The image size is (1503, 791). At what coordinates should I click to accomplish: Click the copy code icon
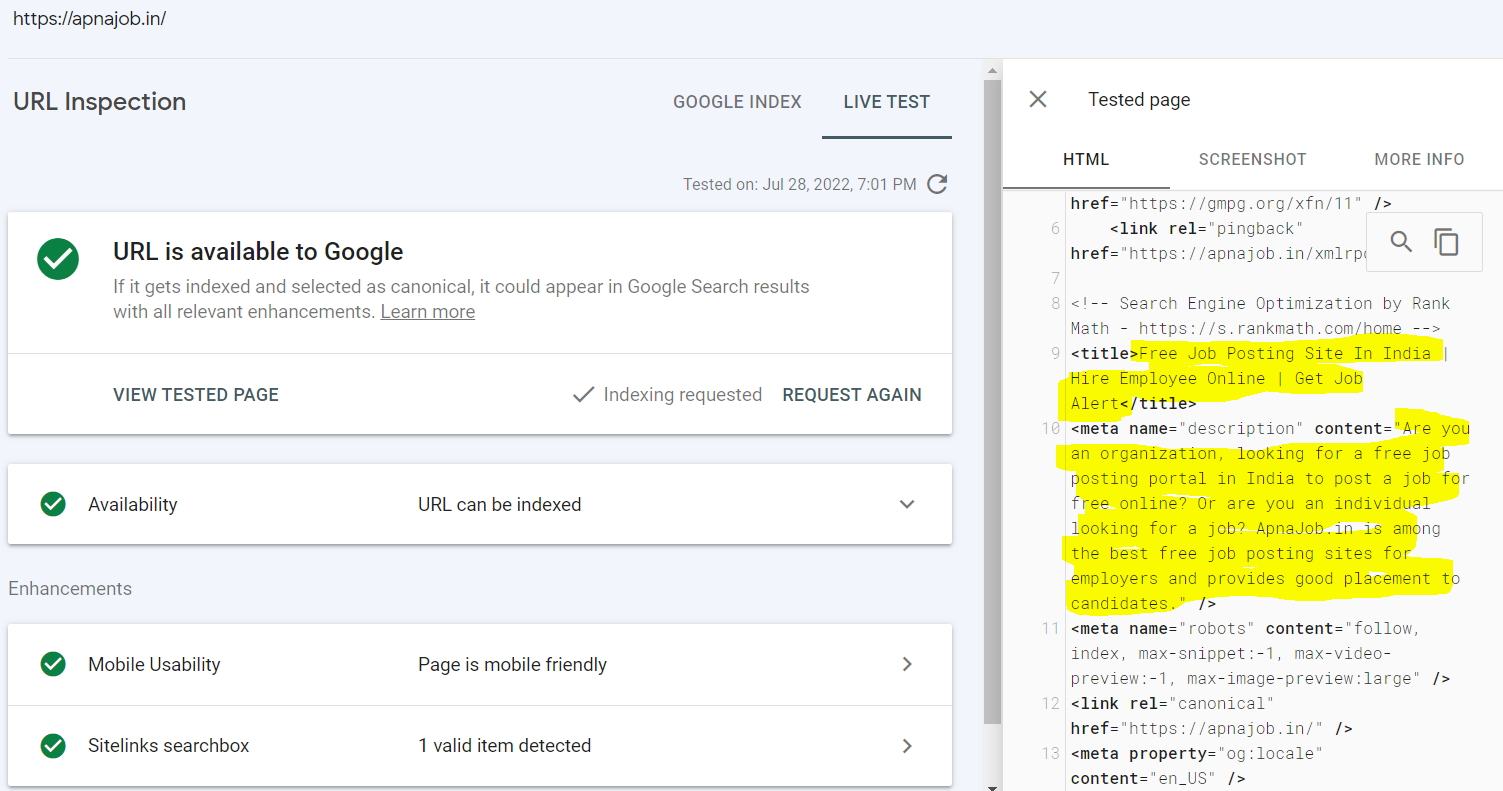tap(1446, 242)
